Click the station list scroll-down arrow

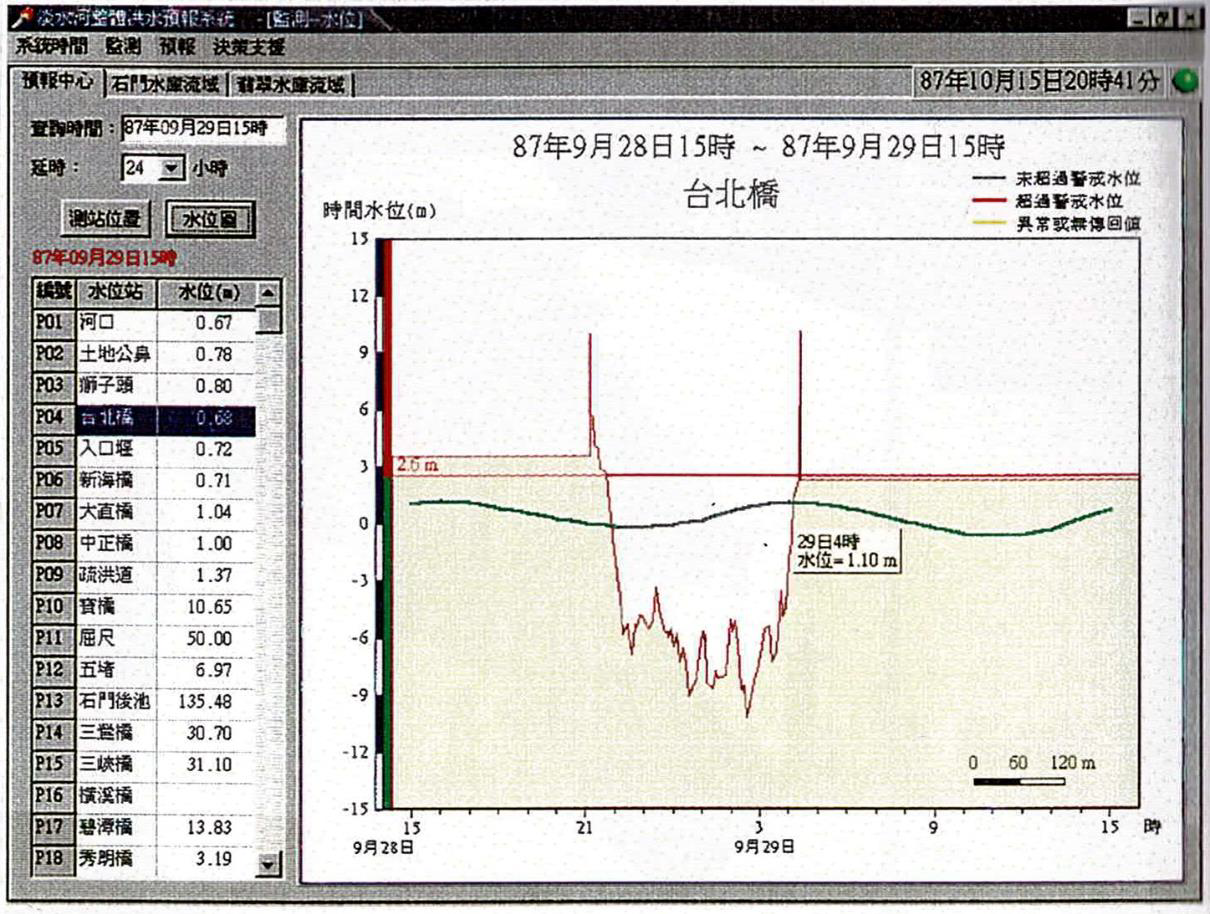(x=268, y=864)
